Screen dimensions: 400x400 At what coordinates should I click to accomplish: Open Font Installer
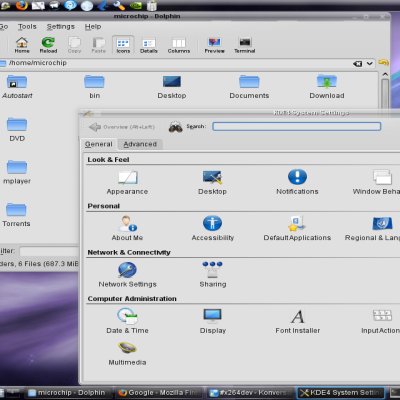click(298, 321)
